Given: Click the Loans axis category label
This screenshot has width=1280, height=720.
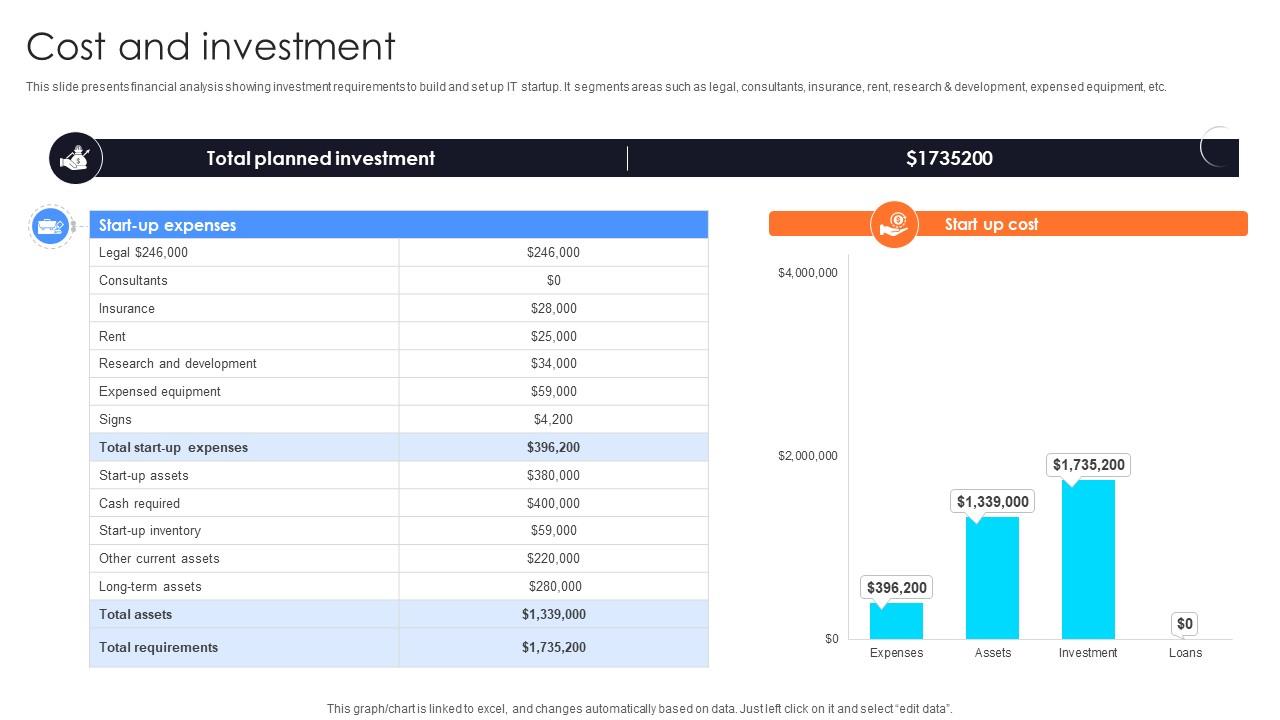Looking at the screenshot, I should [1185, 653].
